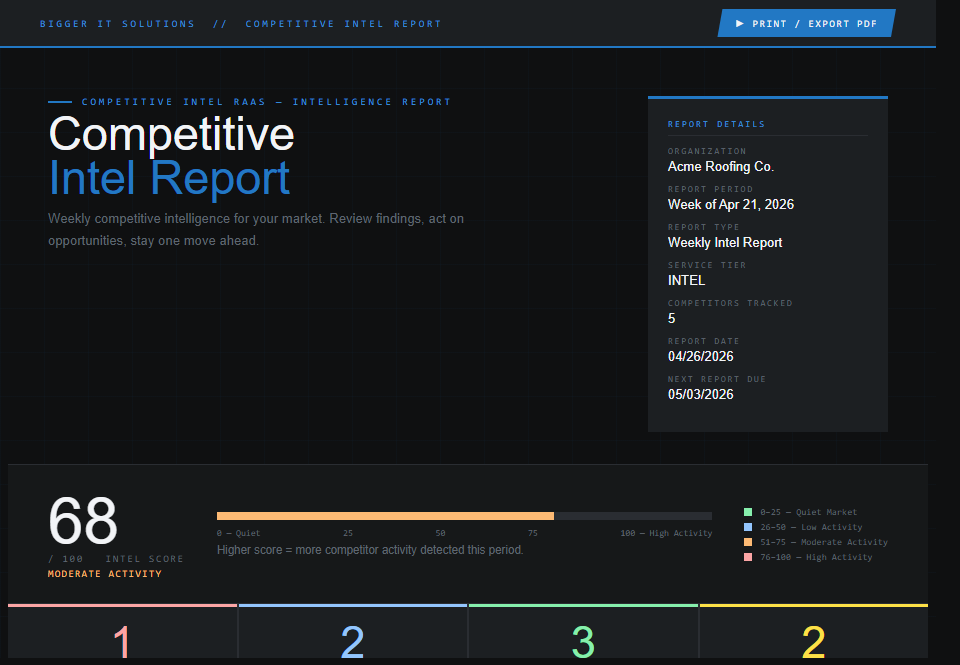
Task: Click the '0 – Quiet' scale label
Action: point(238,533)
